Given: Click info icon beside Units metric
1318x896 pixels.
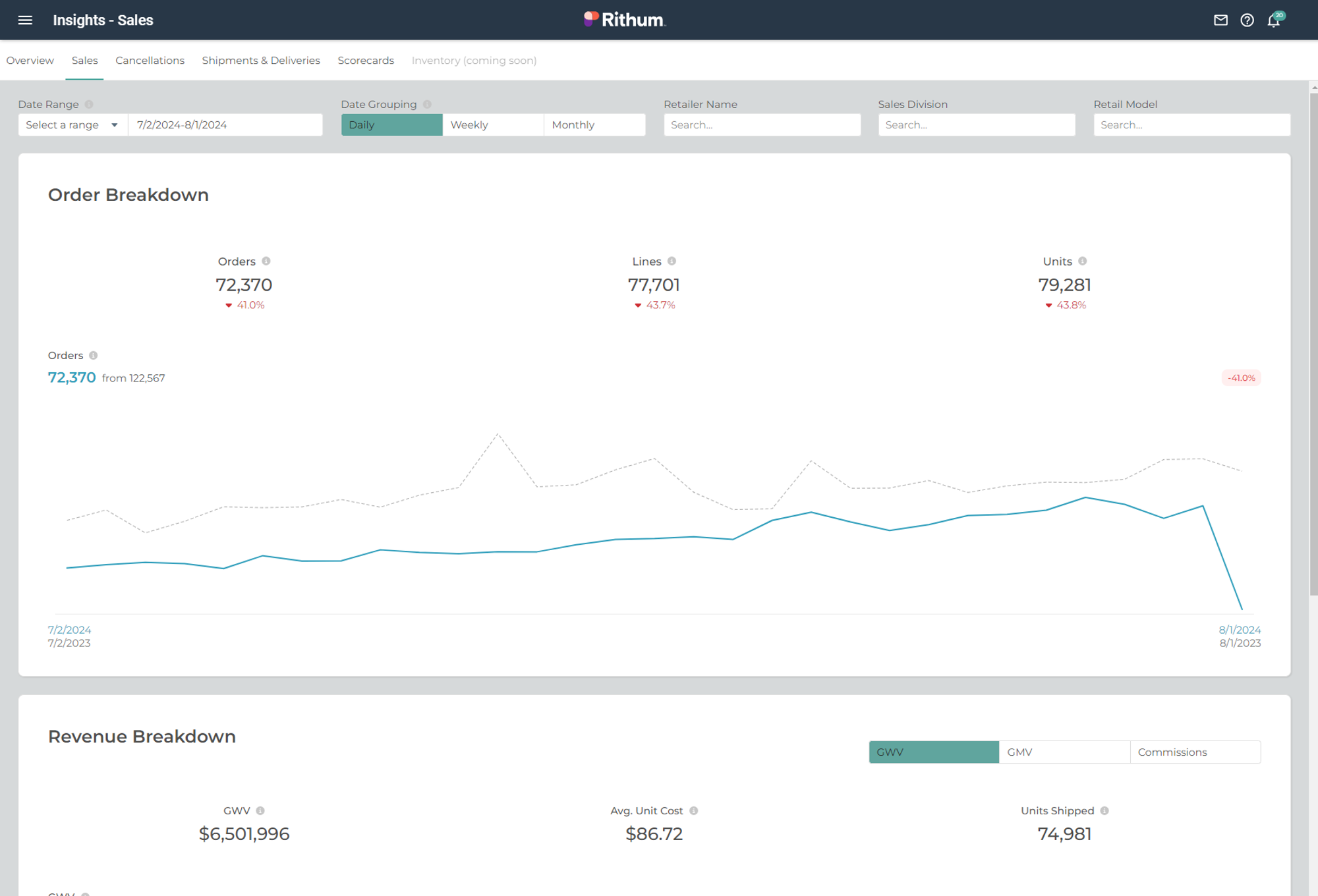Looking at the screenshot, I should (1083, 261).
